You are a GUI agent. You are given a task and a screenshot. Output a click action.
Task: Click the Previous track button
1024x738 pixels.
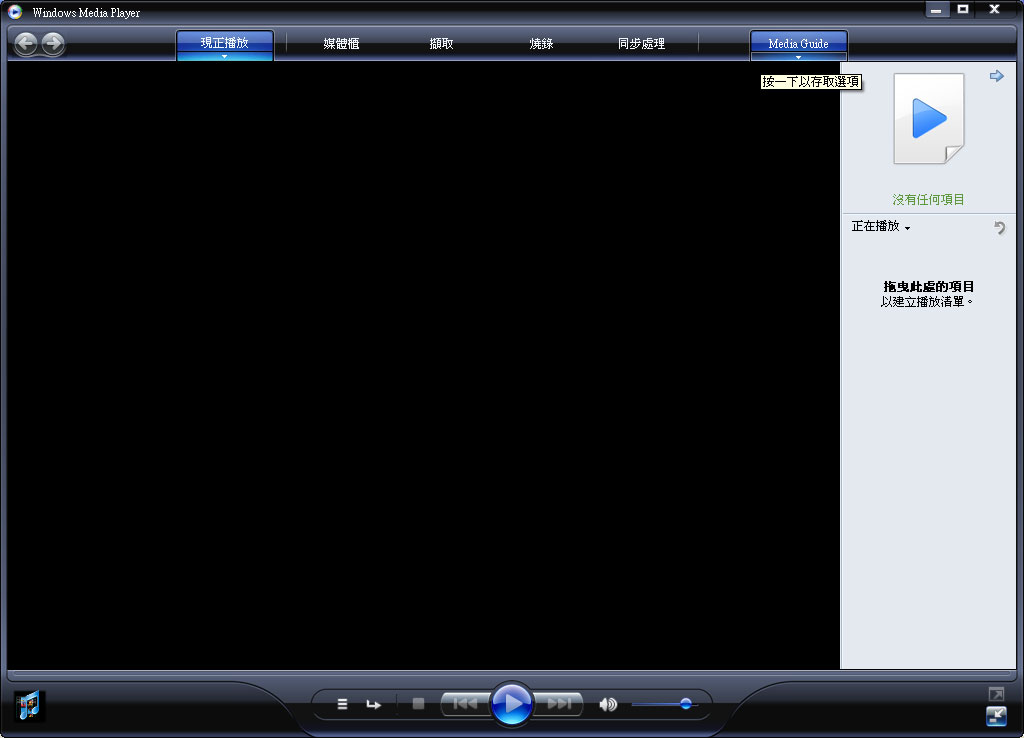[x=465, y=703]
